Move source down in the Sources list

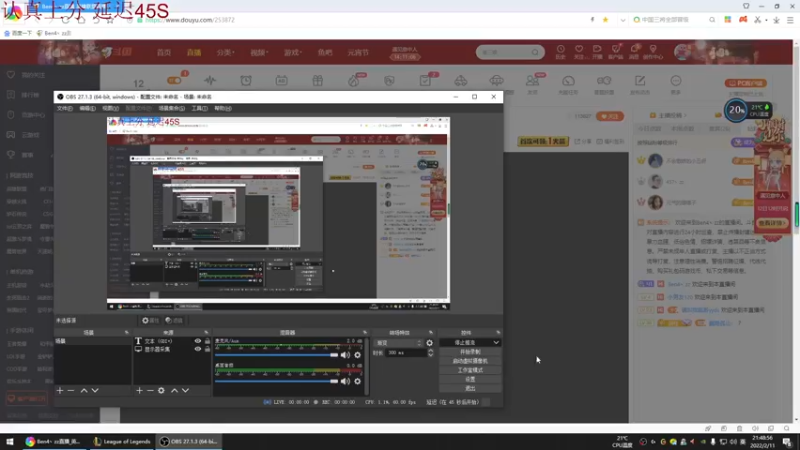(x=185, y=390)
